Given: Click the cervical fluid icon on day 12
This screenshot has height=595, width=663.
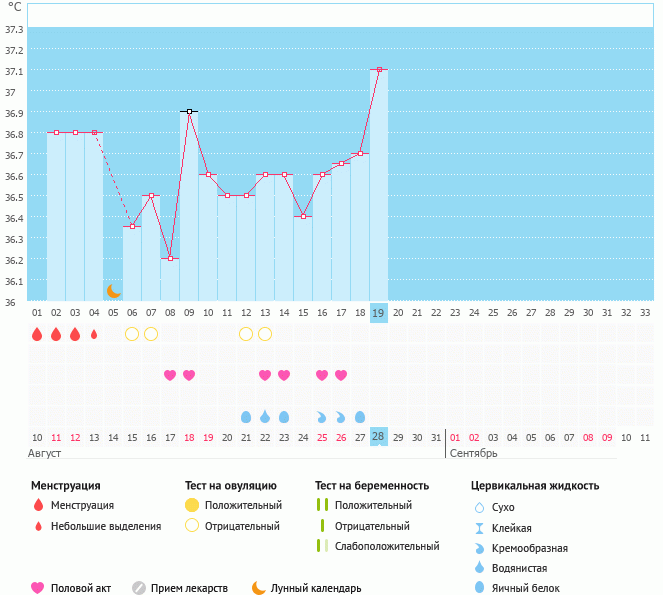Looking at the screenshot, I should tap(246, 416).
